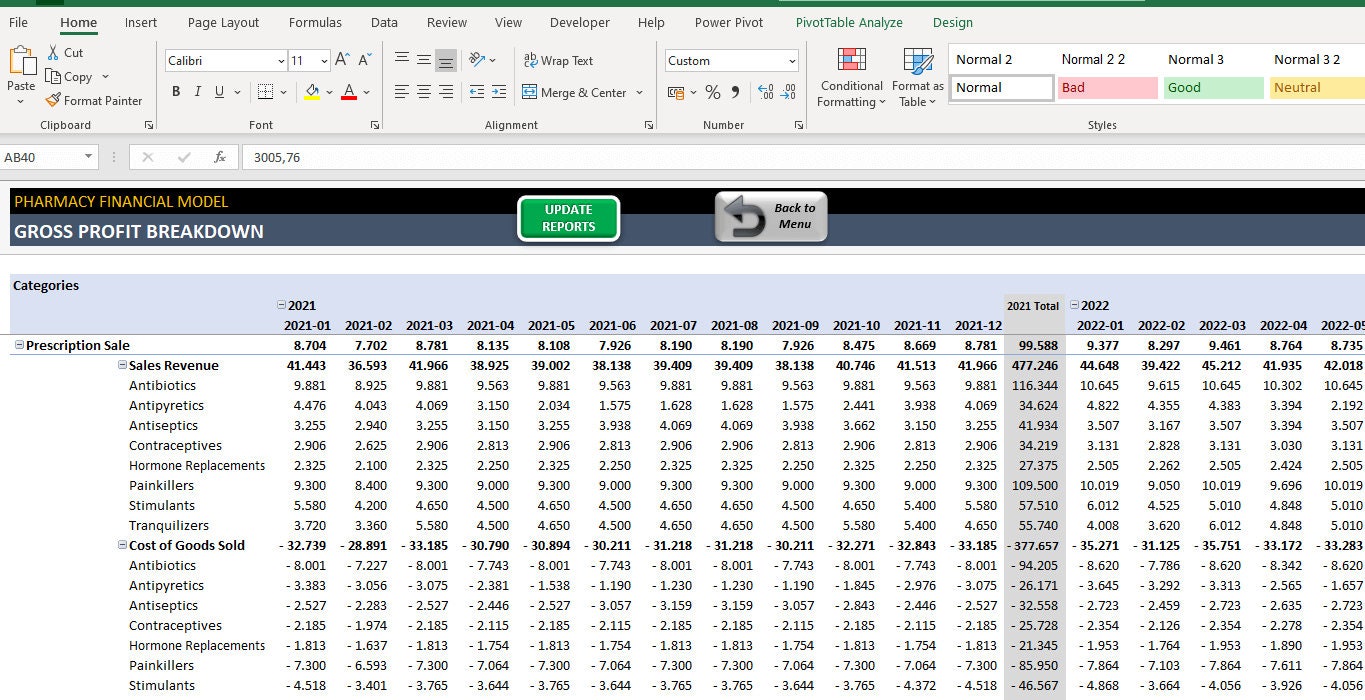Use the Format Painter tool
Image resolution: width=1365 pixels, height=700 pixels.
95,100
